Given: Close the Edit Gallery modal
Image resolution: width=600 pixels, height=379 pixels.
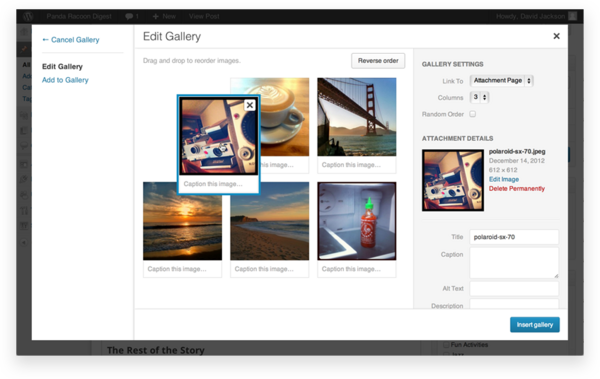Looking at the screenshot, I should pos(556,36).
